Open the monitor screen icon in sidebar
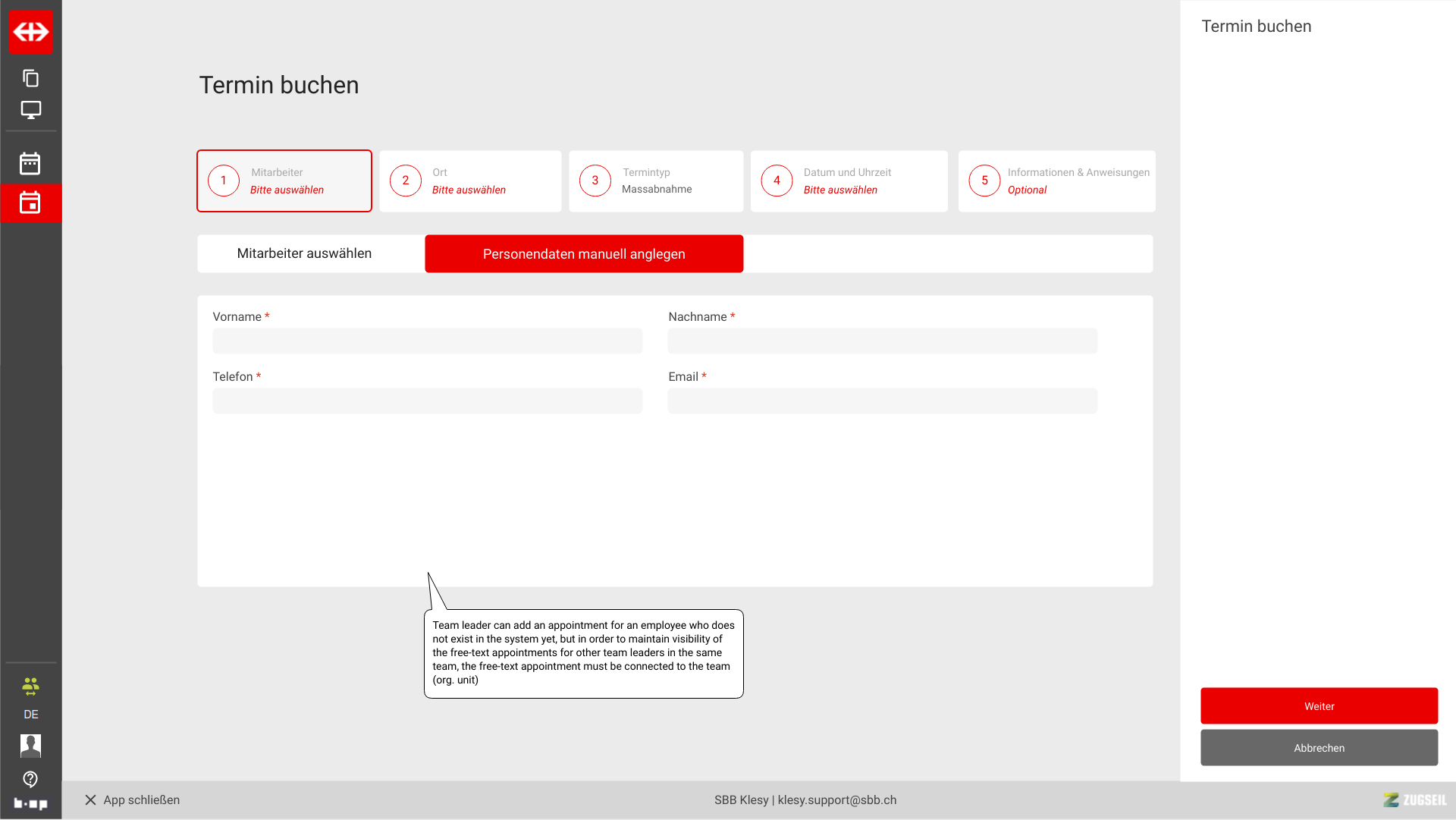 tap(31, 110)
